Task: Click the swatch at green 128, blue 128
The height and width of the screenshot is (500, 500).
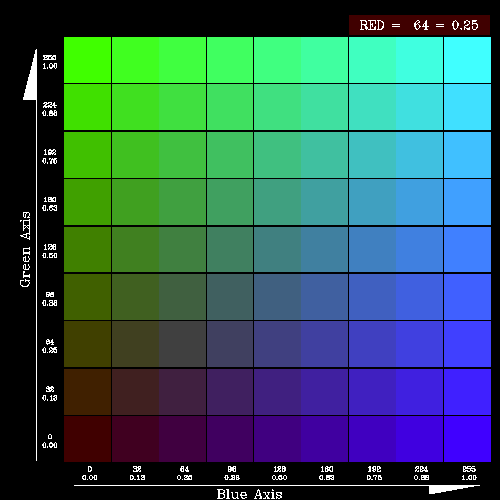Action: (x=277, y=249)
